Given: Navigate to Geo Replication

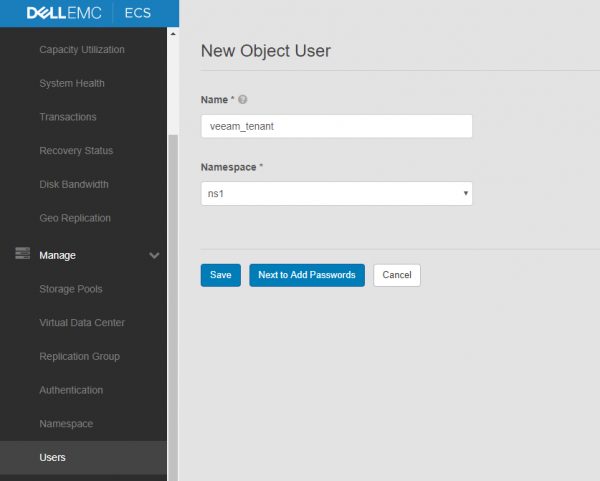Looking at the screenshot, I should [74, 218].
